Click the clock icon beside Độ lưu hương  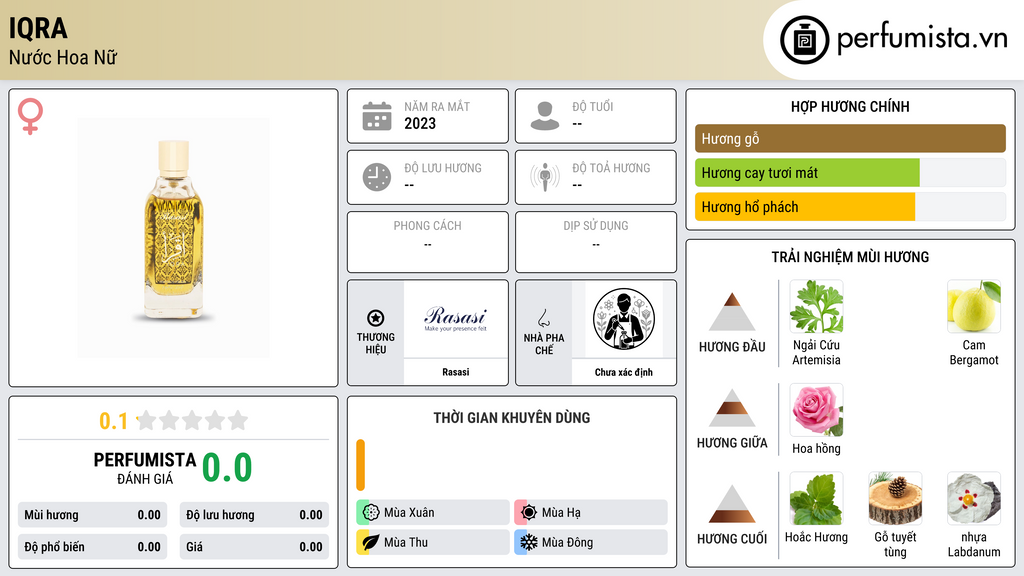377,177
